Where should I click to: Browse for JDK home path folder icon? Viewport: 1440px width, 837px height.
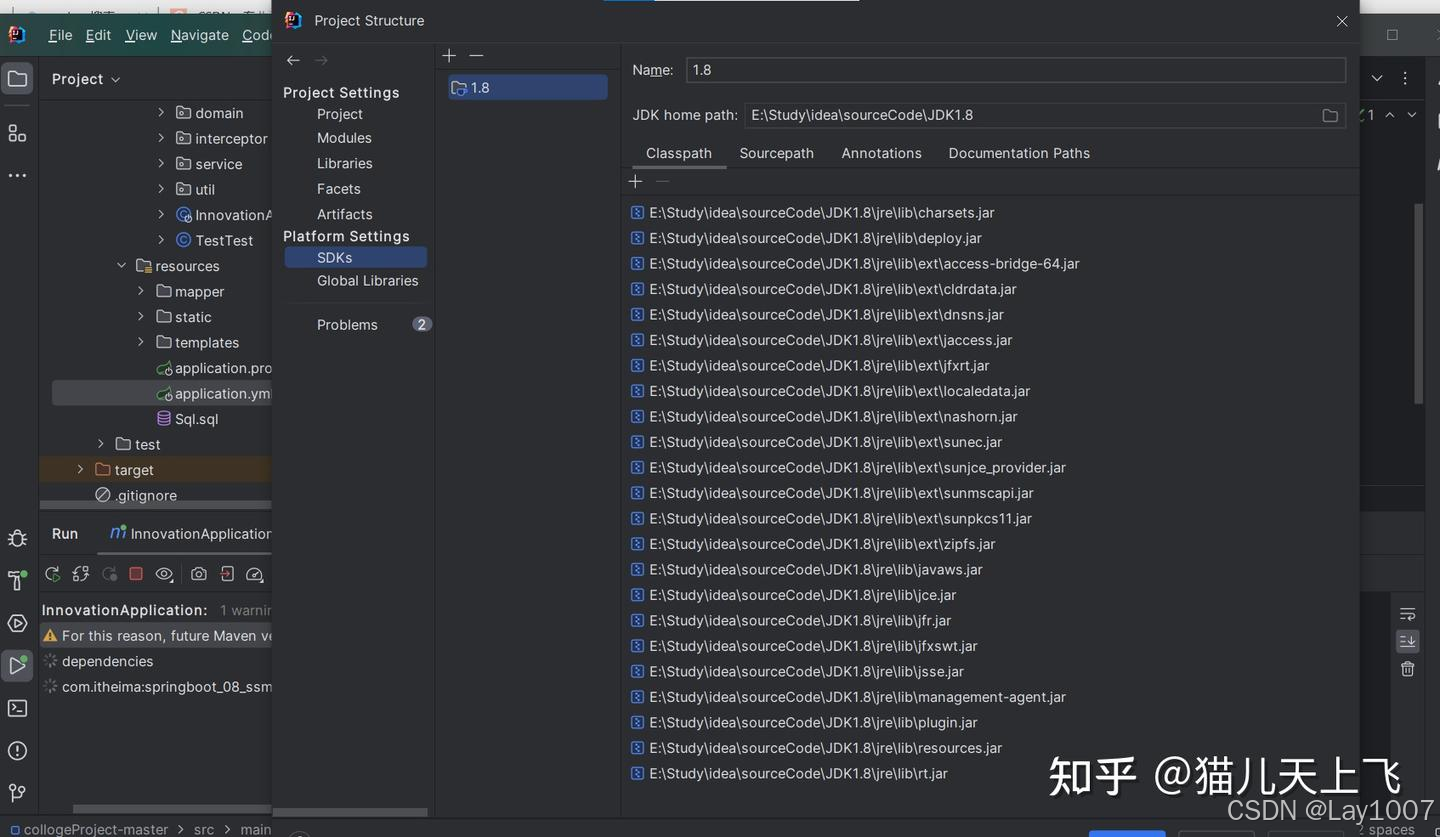(1330, 115)
